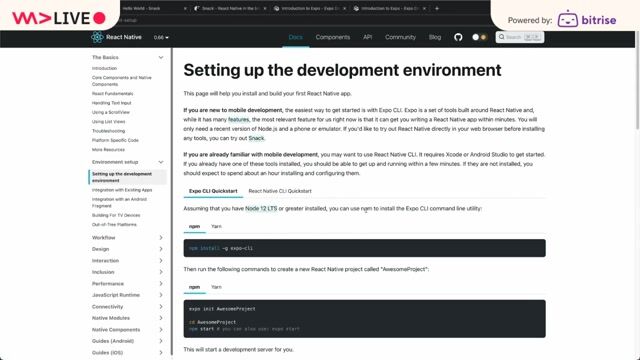Select the React Native CLI Quickstart tab
Viewport: 640px width, 360px height.
(x=280, y=191)
